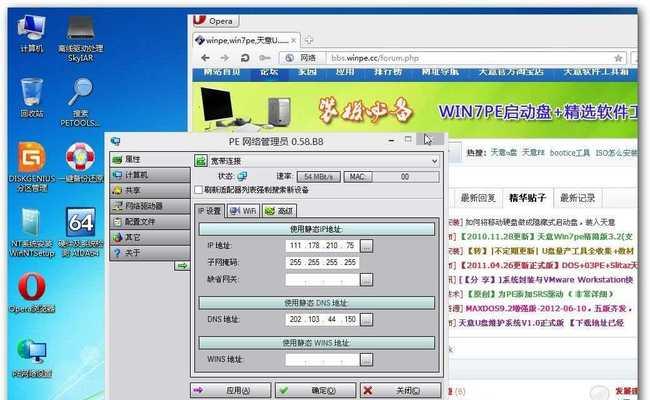Select 网络驱动器 in the sidebar
The height and width of the screenshot is (400, 650).
coord(150,206)
